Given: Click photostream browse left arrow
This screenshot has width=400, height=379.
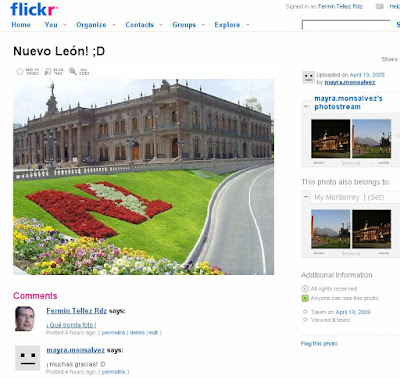Looking at the screenshot, I should click(319, 163).
